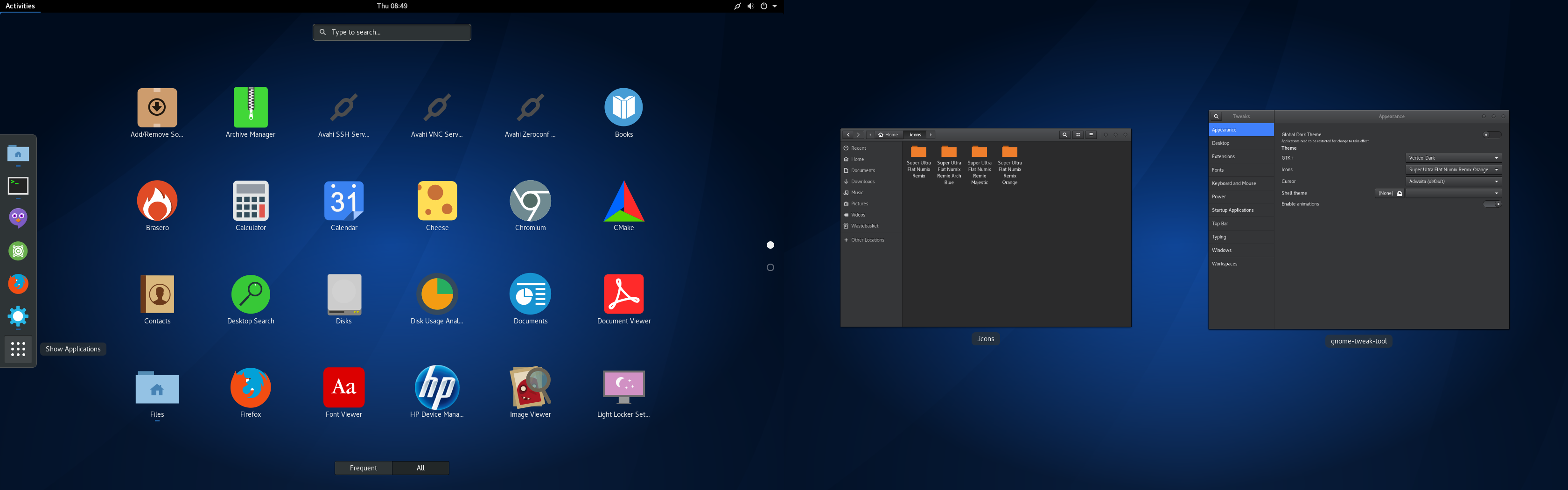Open system menu arrow in top bar
This screenshot has height=490, width=1568.
click(x=774, y=6)
